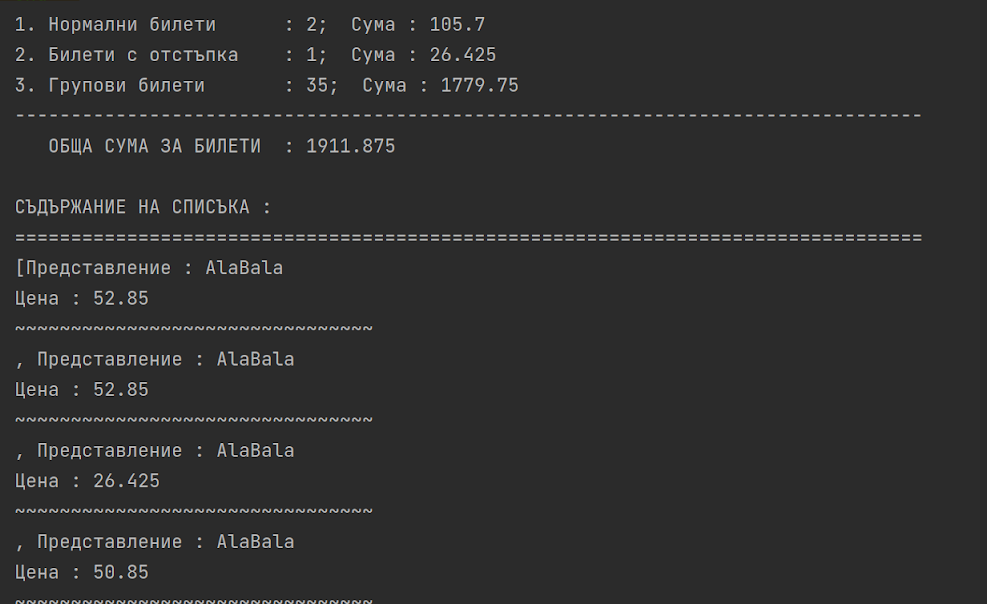This screenshot has width=987, height=604.
Task: Click the equals-sign separator line
Action: pyautogui.click(x=468, y=238)
